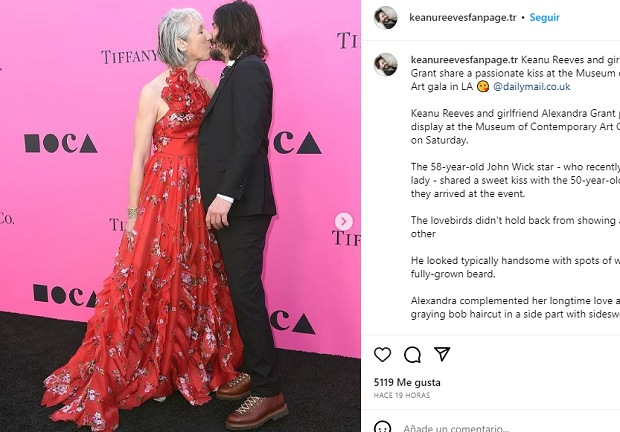
Task: Open comments with the speech bubble icon
Action: coord(412,355)
